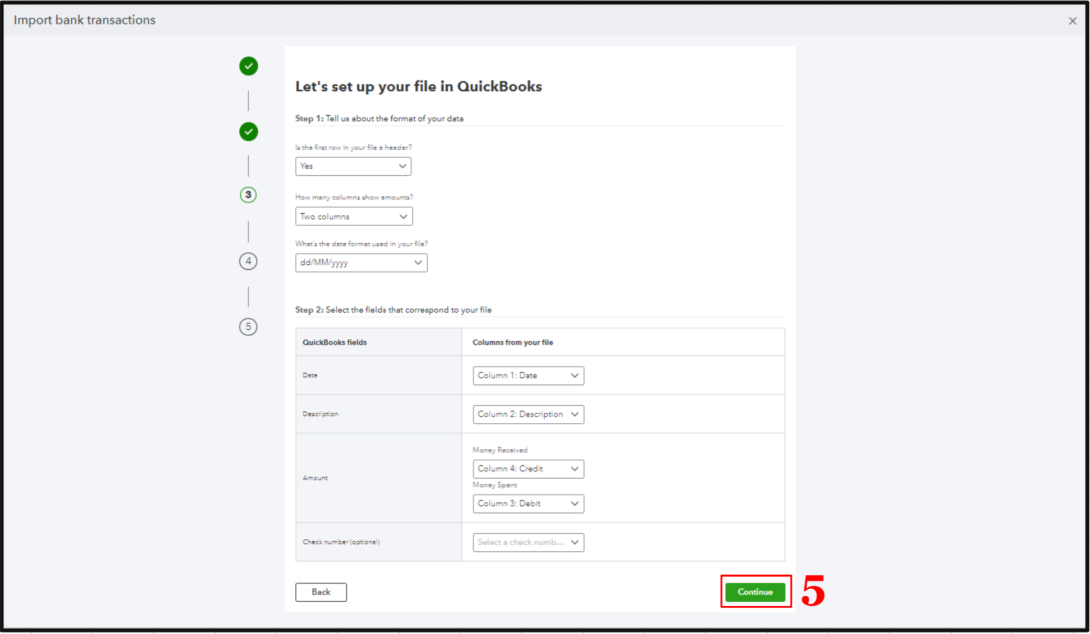Screen dimensions: 1090x634
Task: Close the Import bank transactions dialog
Action: (x=1072, y=19)
